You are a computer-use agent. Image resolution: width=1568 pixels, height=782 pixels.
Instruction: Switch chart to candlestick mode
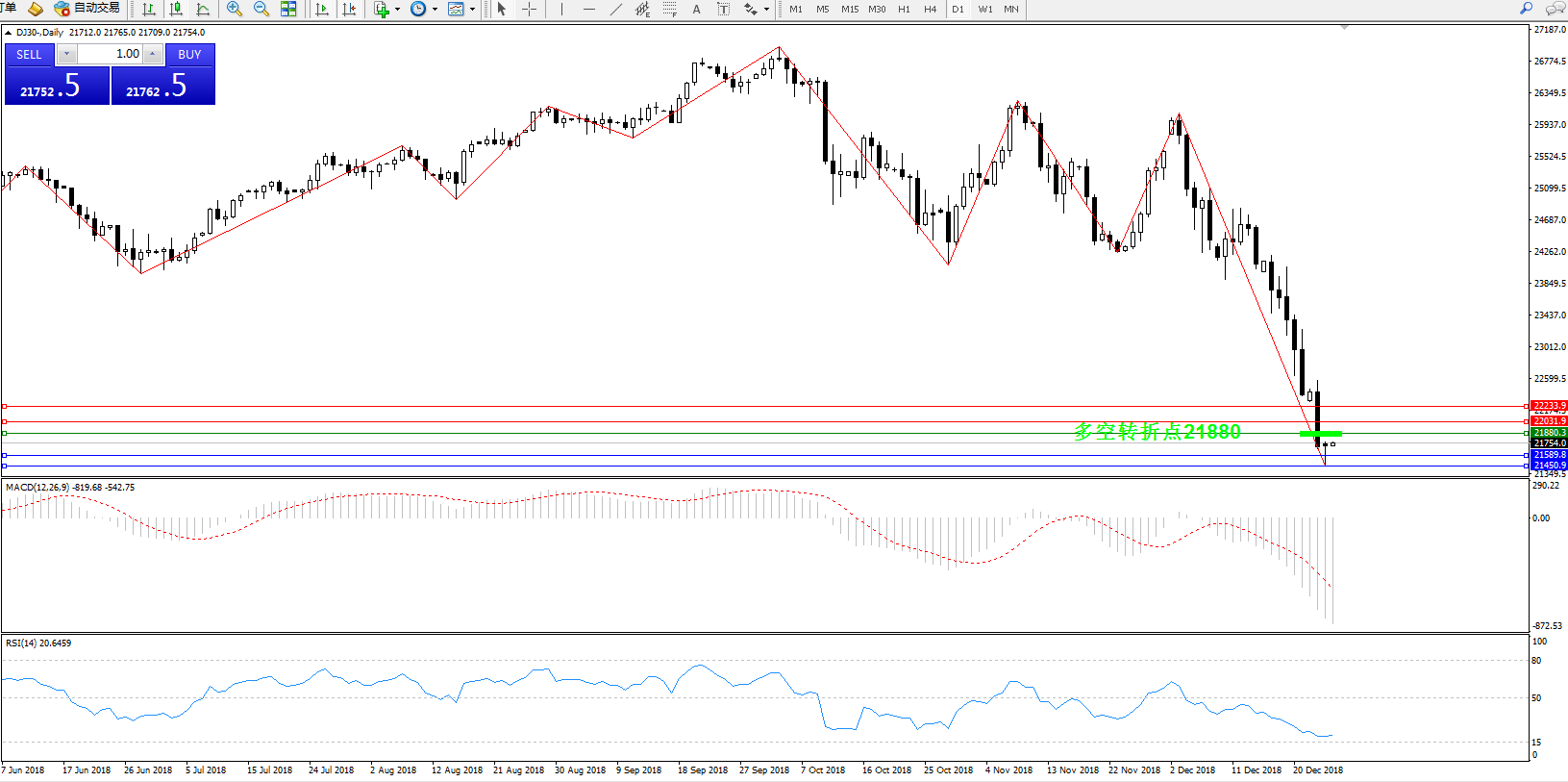pyautogui.click(x=176, y=9)
